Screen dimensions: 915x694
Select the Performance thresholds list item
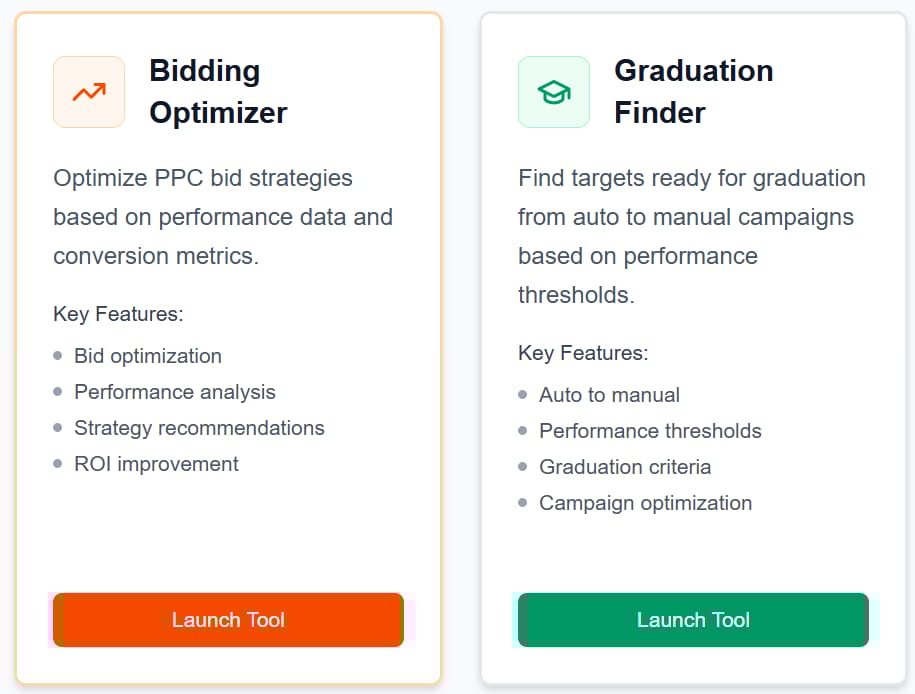pos(650,431)
